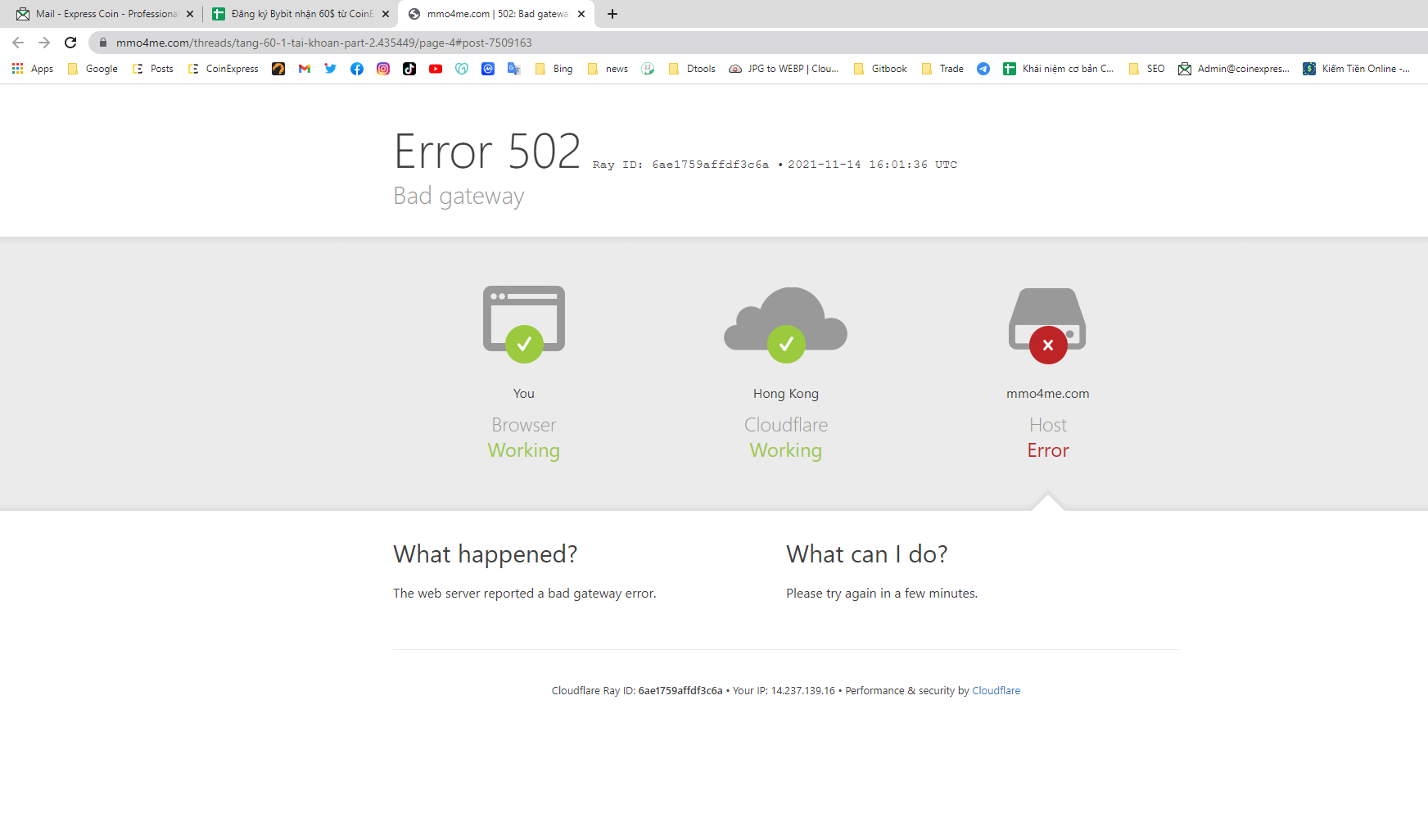
Task: Switch to the Đăng ký Bybit tab
Action: tap(301, 14)
